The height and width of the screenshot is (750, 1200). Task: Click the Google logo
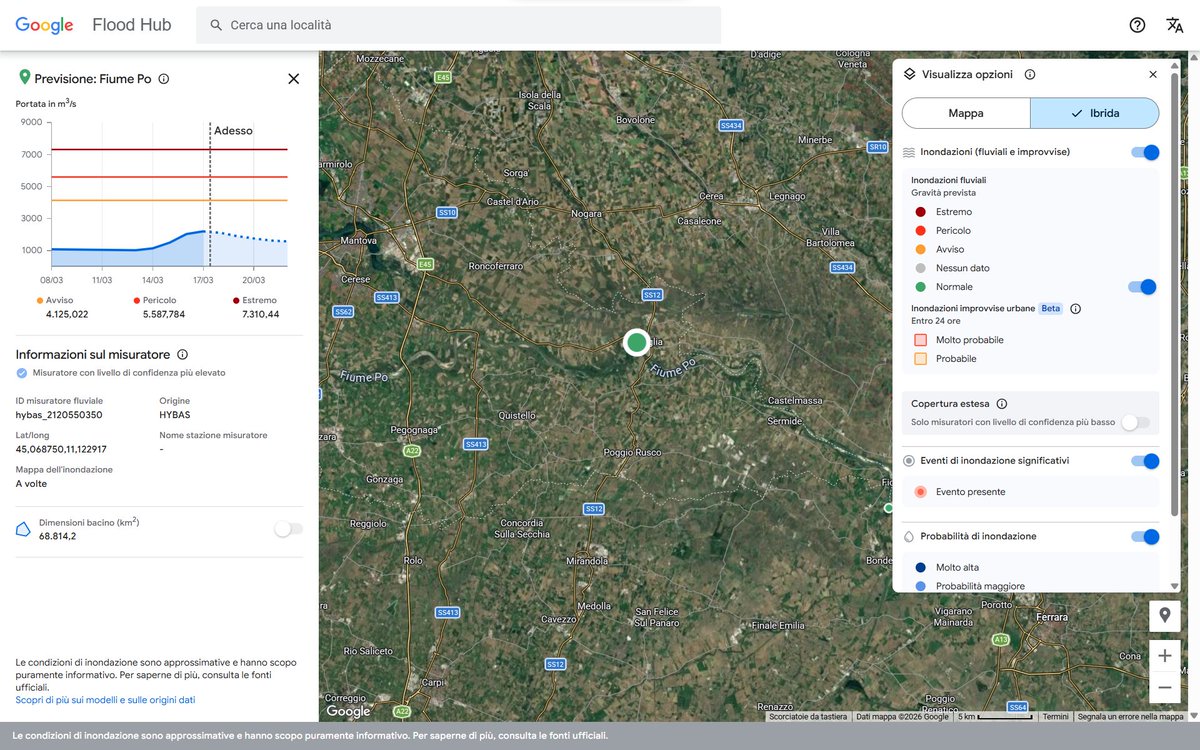44,25
